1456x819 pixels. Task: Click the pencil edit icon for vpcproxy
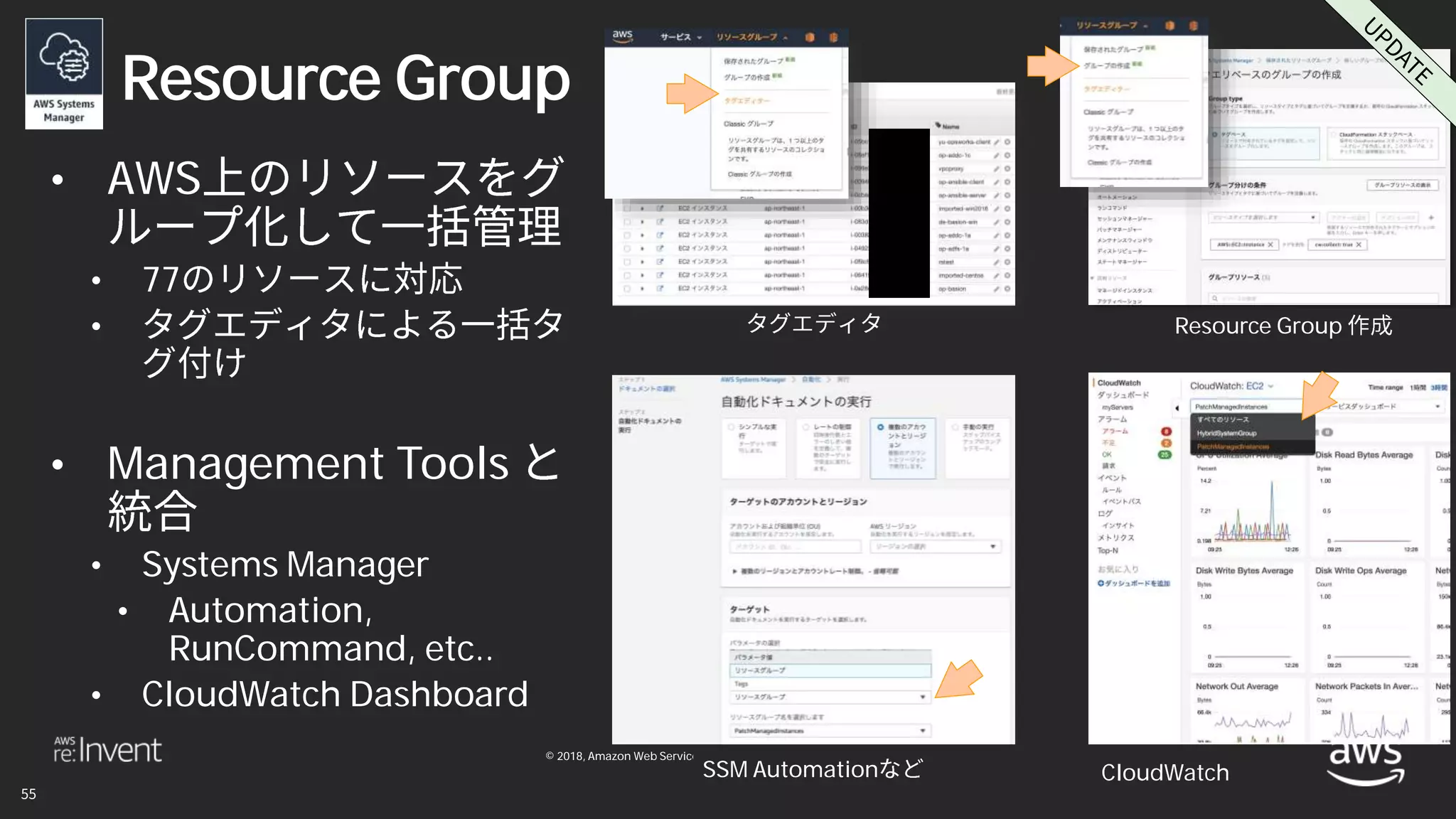pos(997,169)
